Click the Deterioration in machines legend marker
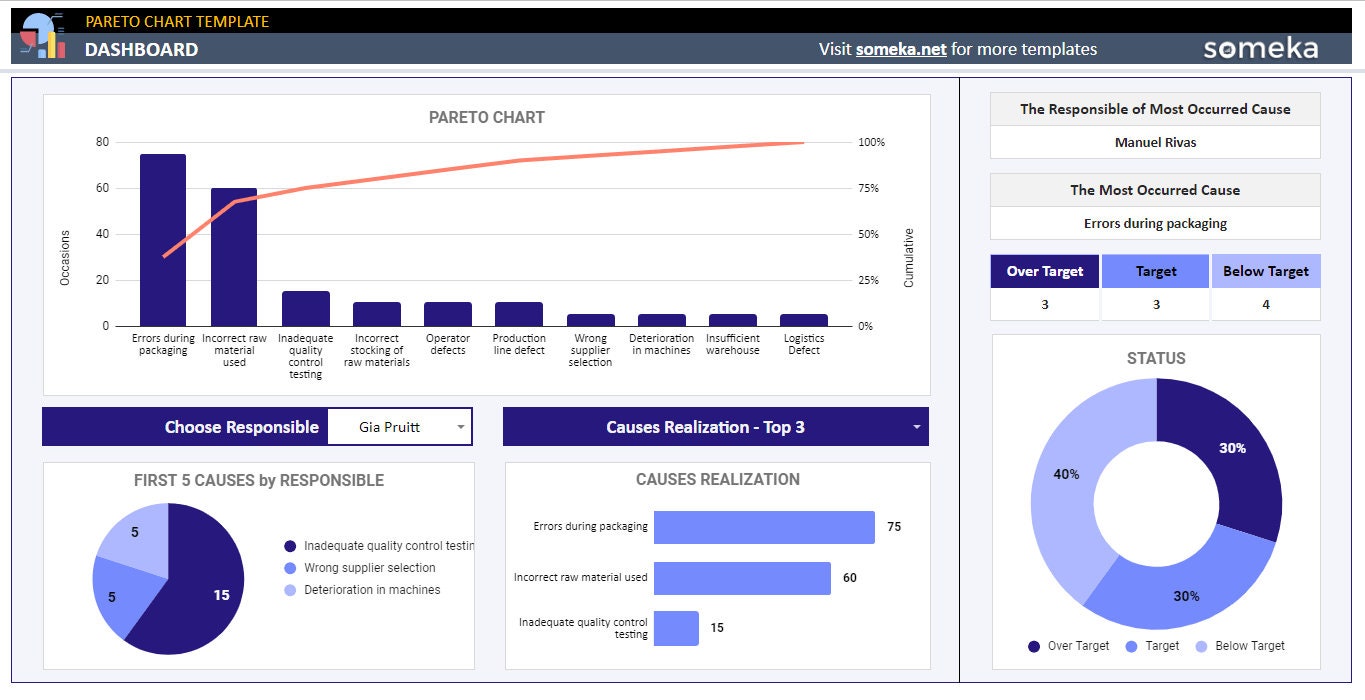1365x700 pixels. pos(291,589)
